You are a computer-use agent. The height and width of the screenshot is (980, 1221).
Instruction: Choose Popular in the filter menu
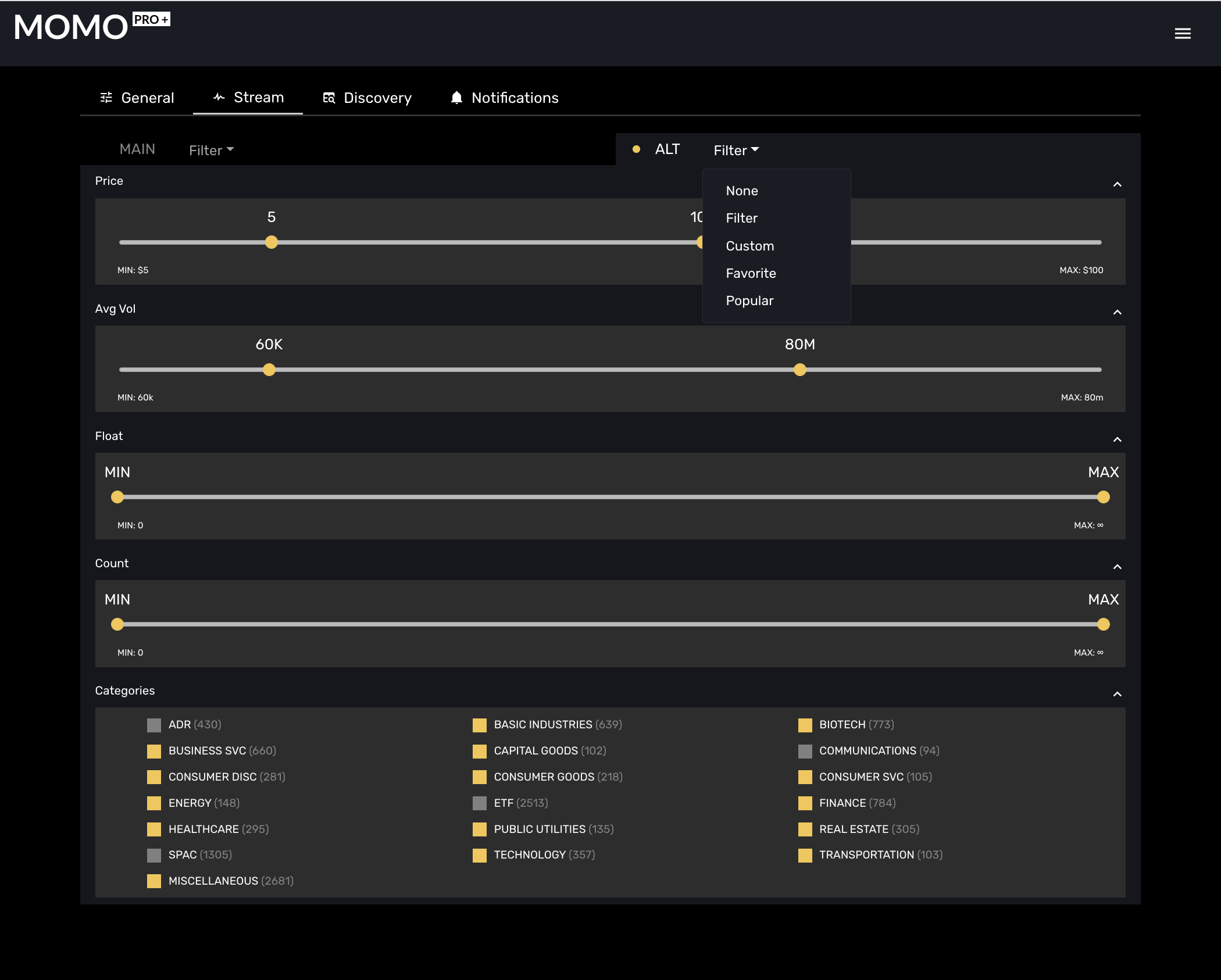[x=749, y=301]
